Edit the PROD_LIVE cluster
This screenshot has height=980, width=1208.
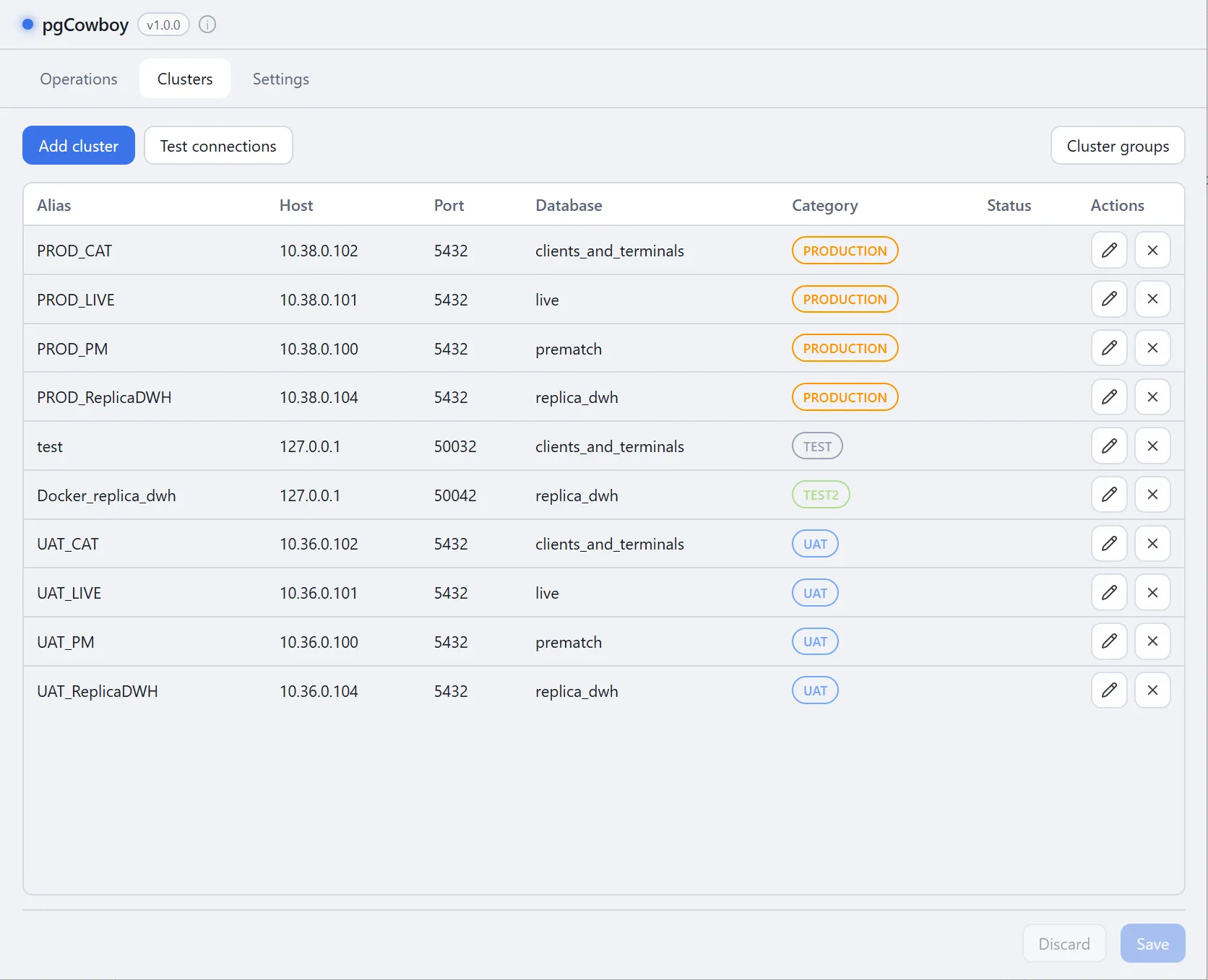point(1109,299)
